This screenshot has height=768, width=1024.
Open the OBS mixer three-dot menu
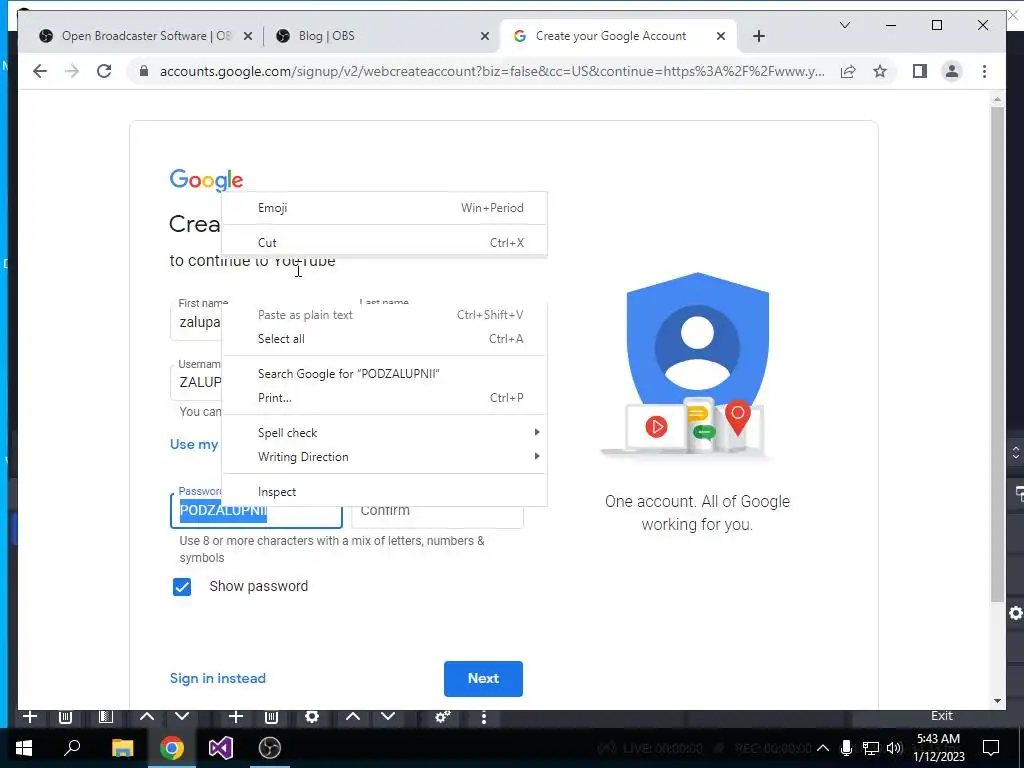(483, 717)
